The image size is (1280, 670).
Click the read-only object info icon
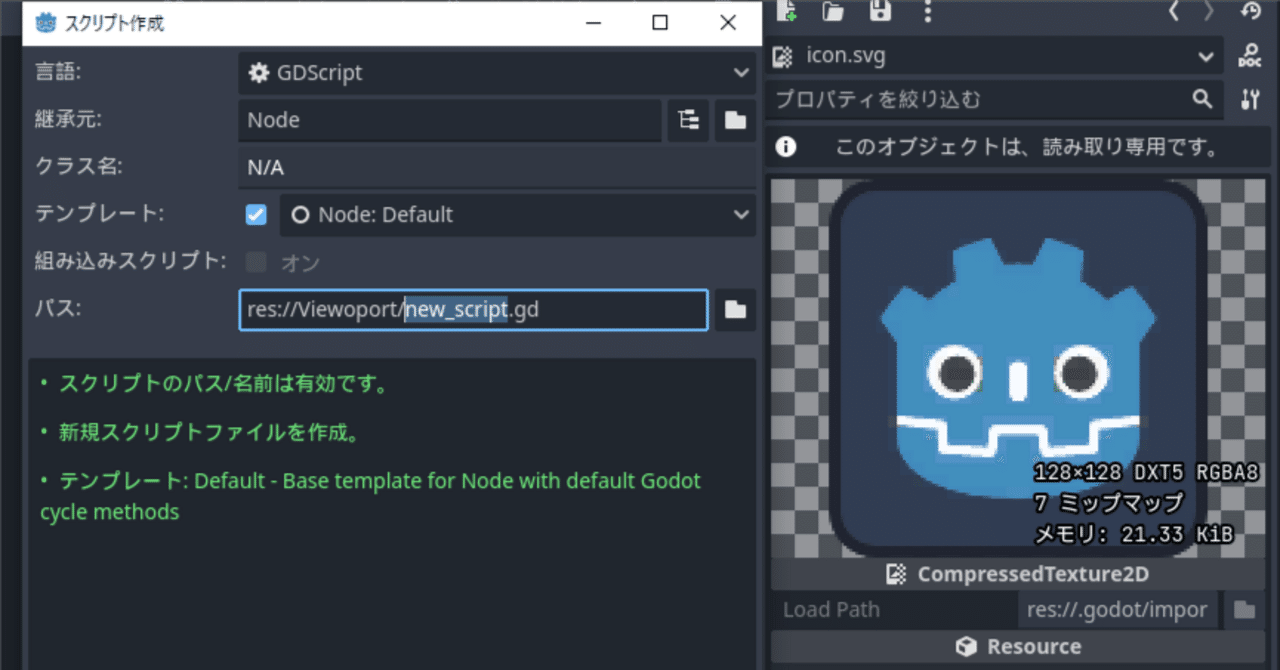786,147
